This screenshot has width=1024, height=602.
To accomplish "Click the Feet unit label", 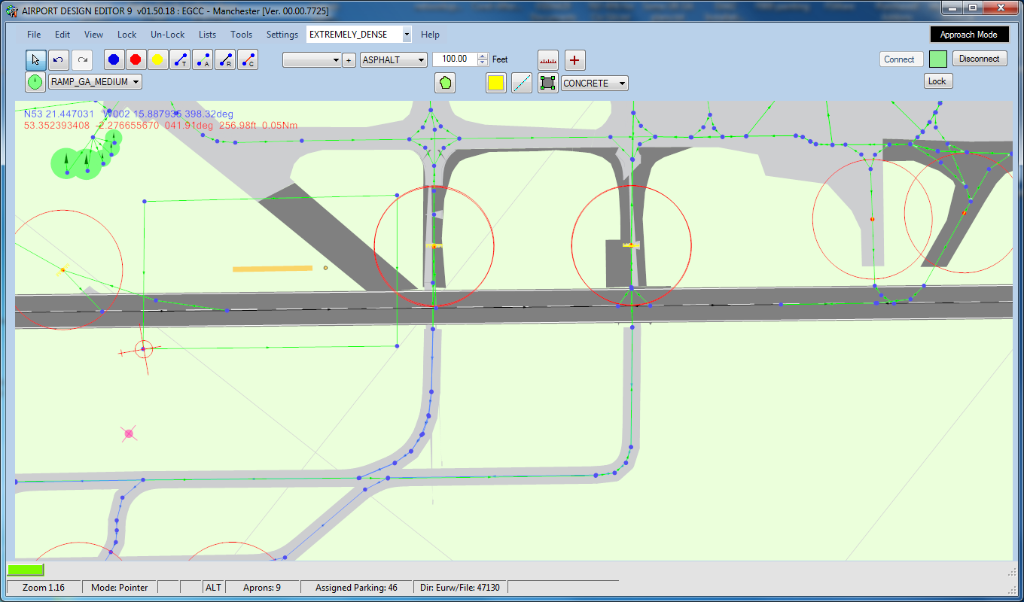I will [x=500, y=59].
